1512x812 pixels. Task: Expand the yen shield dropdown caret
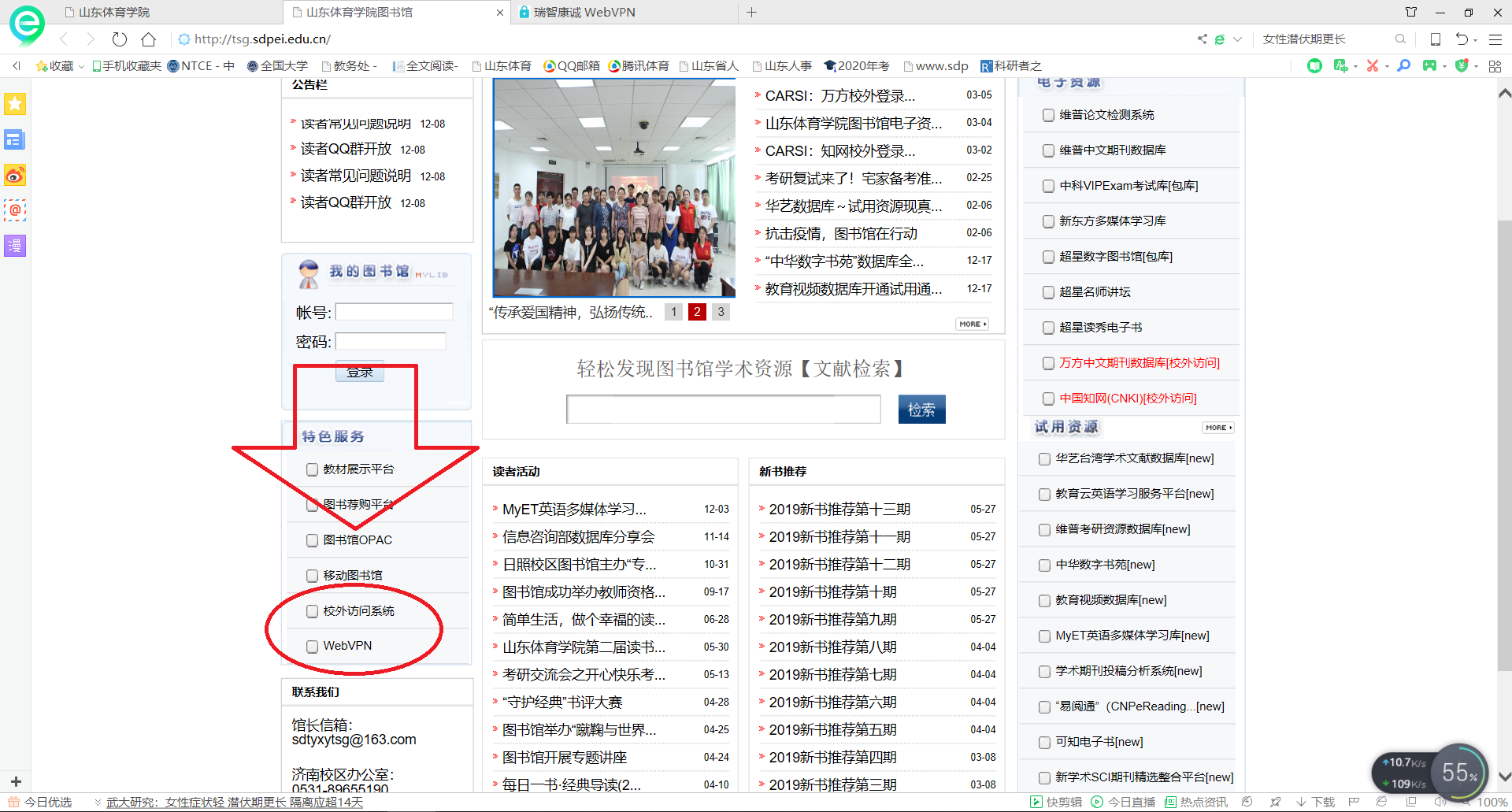click(x=1476, y=66)
